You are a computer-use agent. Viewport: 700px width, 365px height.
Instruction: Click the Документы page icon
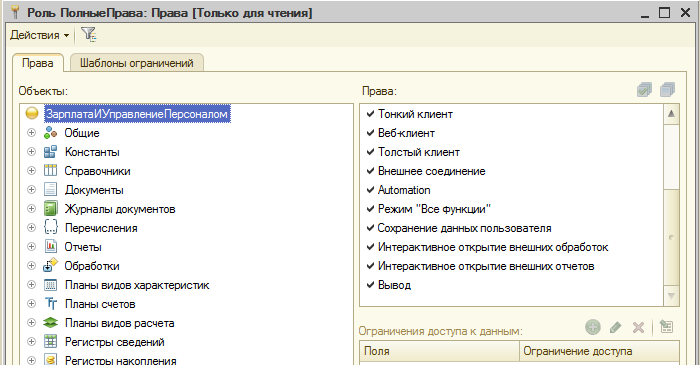coord(50,189)
